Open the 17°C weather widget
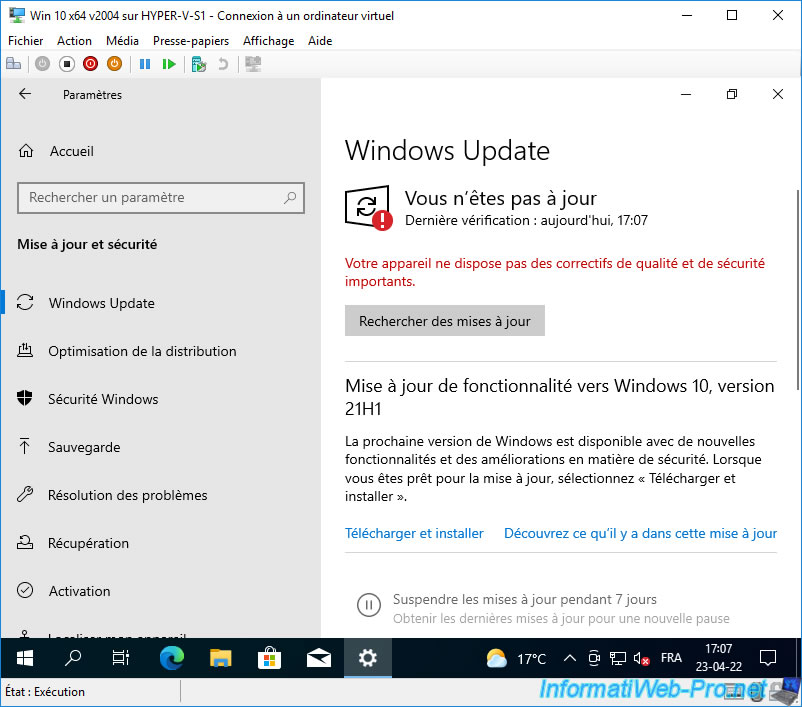 tap(516, 658)
